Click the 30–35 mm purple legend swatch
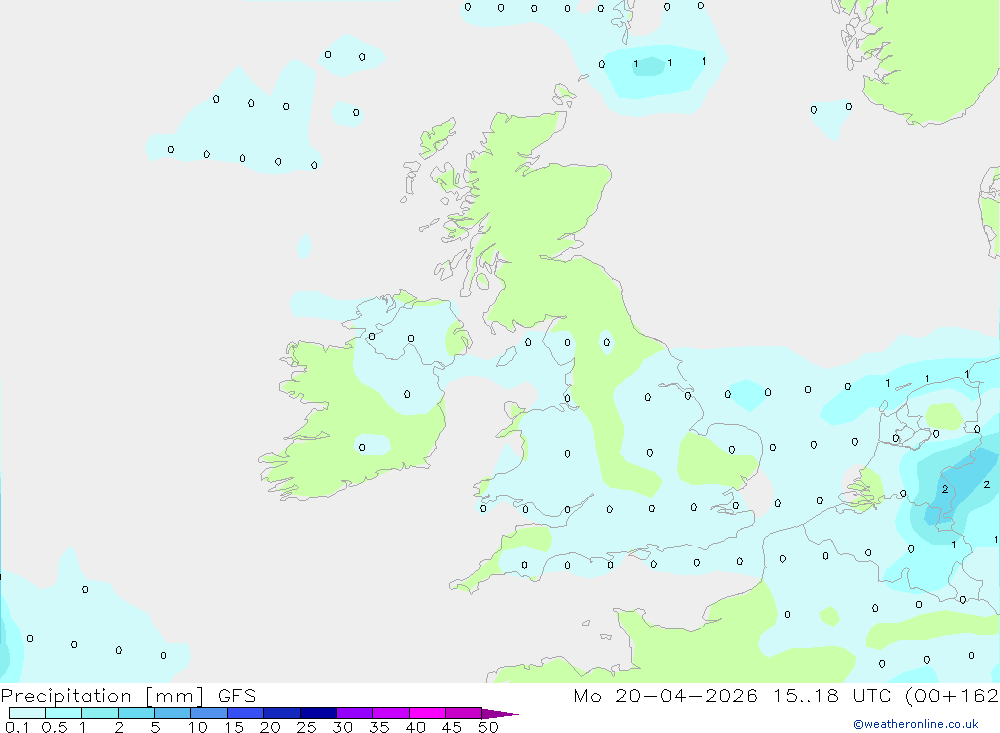This screenshot has width=1000, height=733. pos(354,713)
